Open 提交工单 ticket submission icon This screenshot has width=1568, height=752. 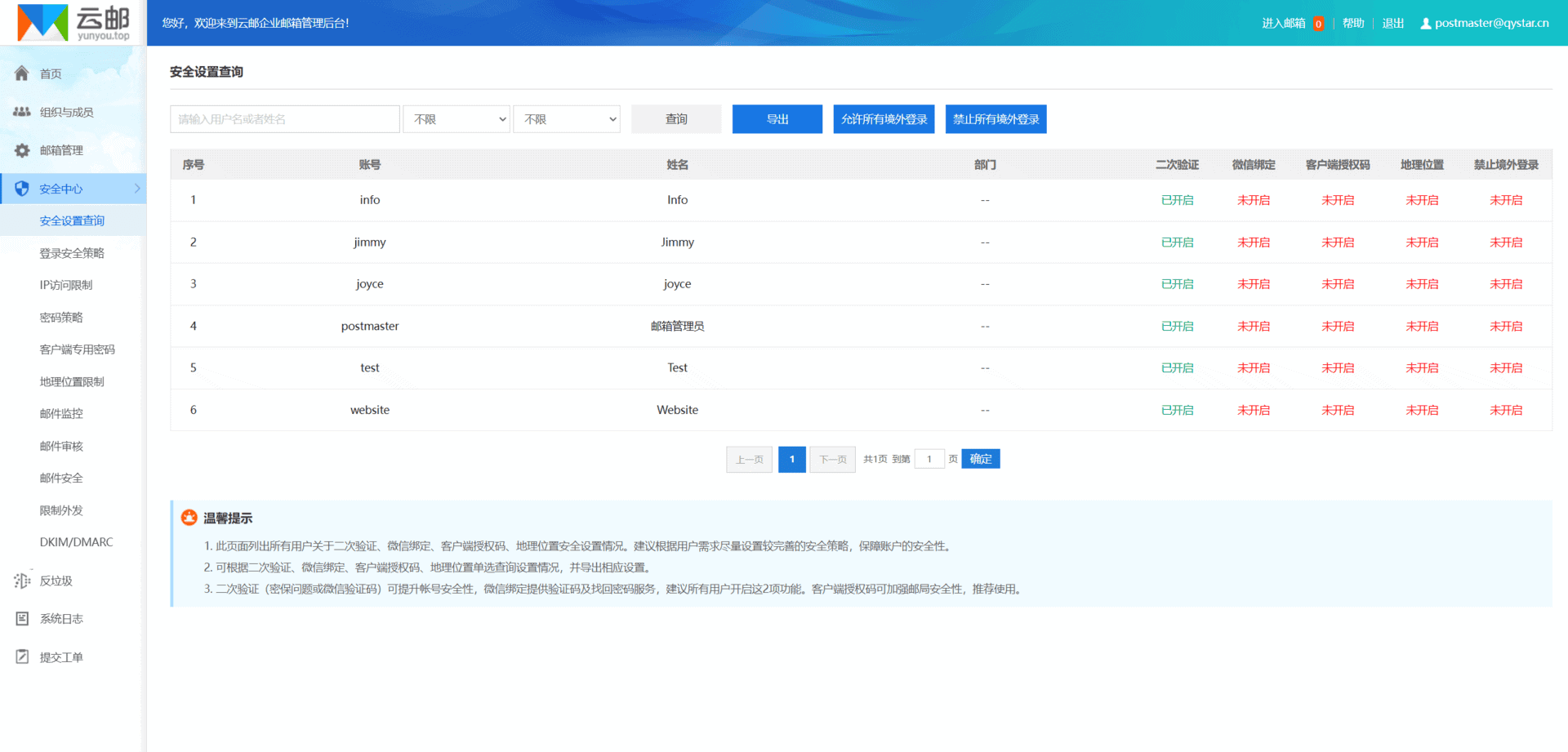[21, 656]
